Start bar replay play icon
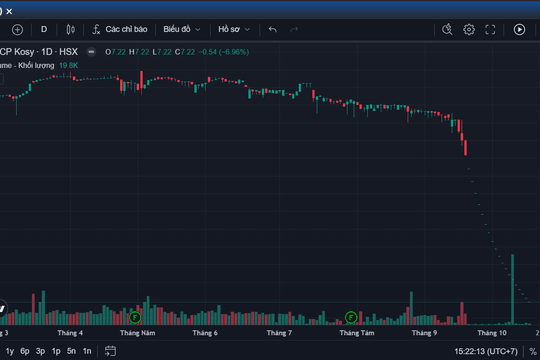The image size is (540, 360). click(x=519, y=30)
